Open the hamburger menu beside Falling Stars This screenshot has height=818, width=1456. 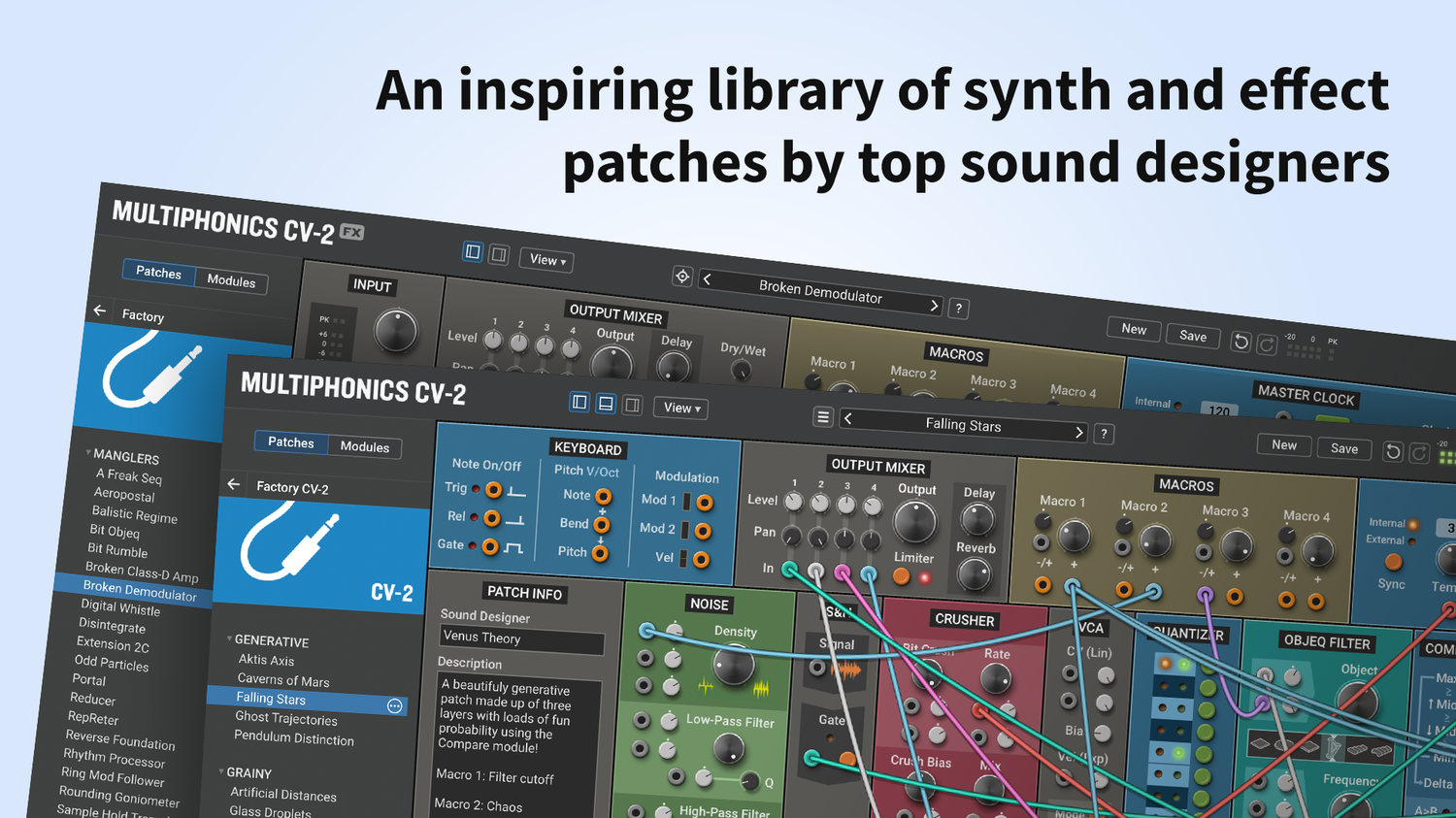[823, 417]
